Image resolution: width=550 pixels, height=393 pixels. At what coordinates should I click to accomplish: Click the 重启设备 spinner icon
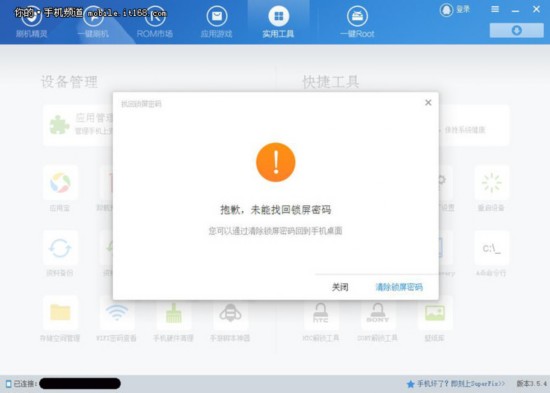pyautogui.click(x=491, y=183)
